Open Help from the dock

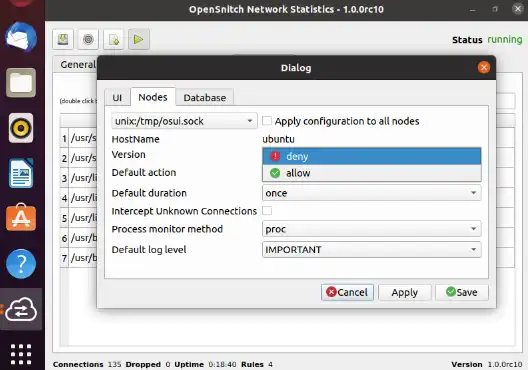tap(21, 264)
